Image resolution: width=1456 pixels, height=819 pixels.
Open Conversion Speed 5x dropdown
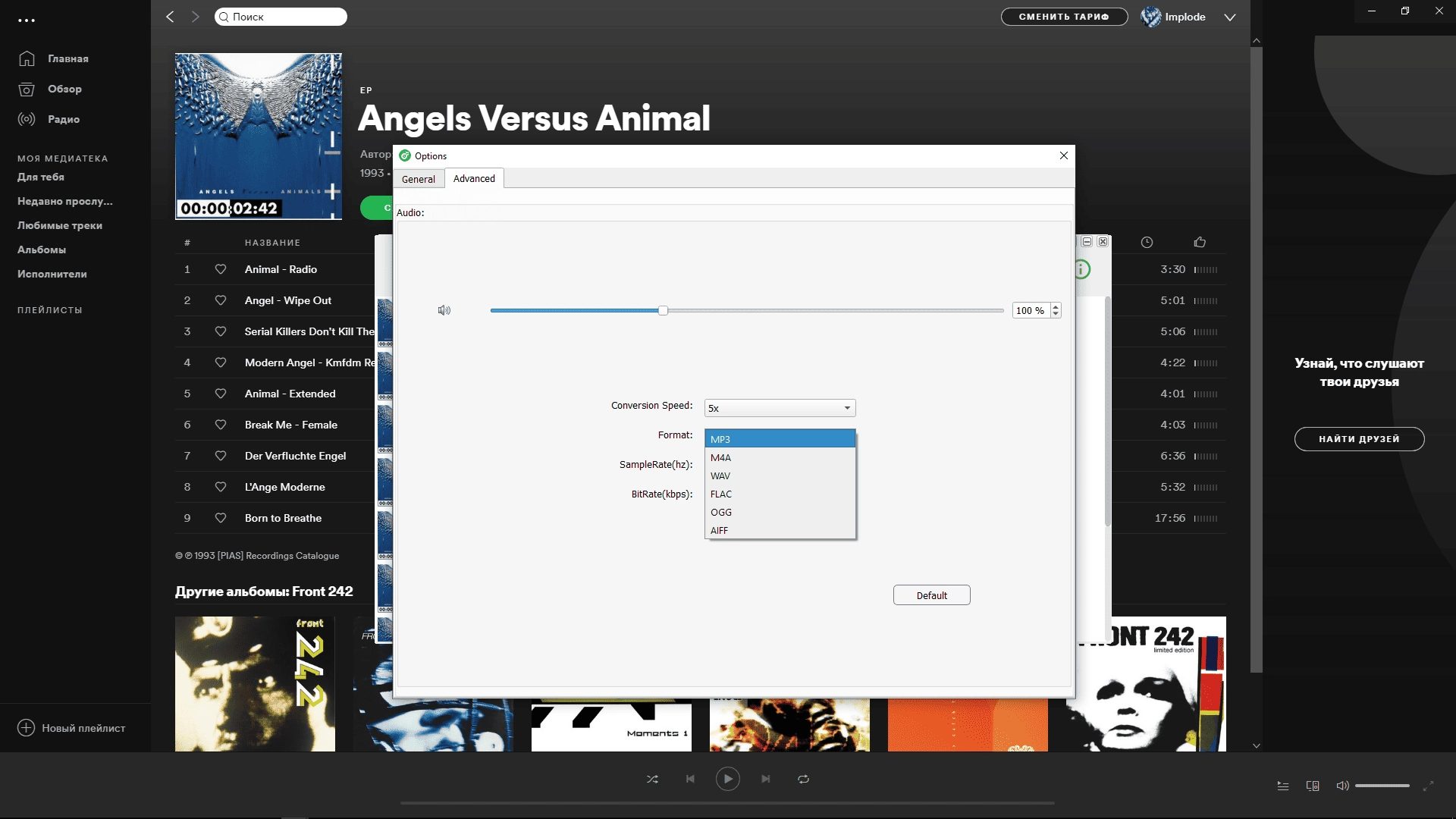coord(780,408)
